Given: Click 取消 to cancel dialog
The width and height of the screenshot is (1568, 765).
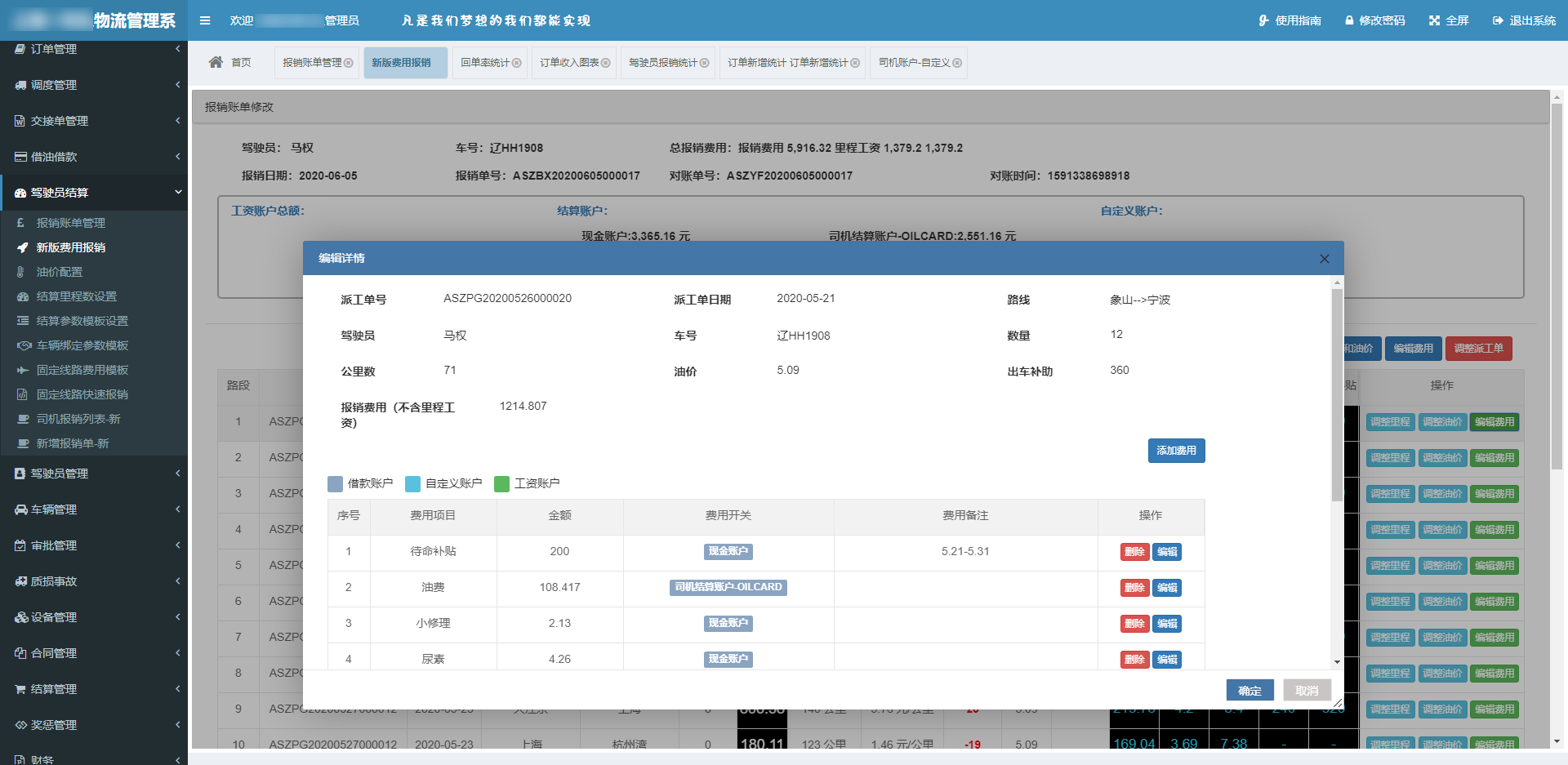Looking at the screenshot, I should pyautogui.click(x=1307, y=691).
